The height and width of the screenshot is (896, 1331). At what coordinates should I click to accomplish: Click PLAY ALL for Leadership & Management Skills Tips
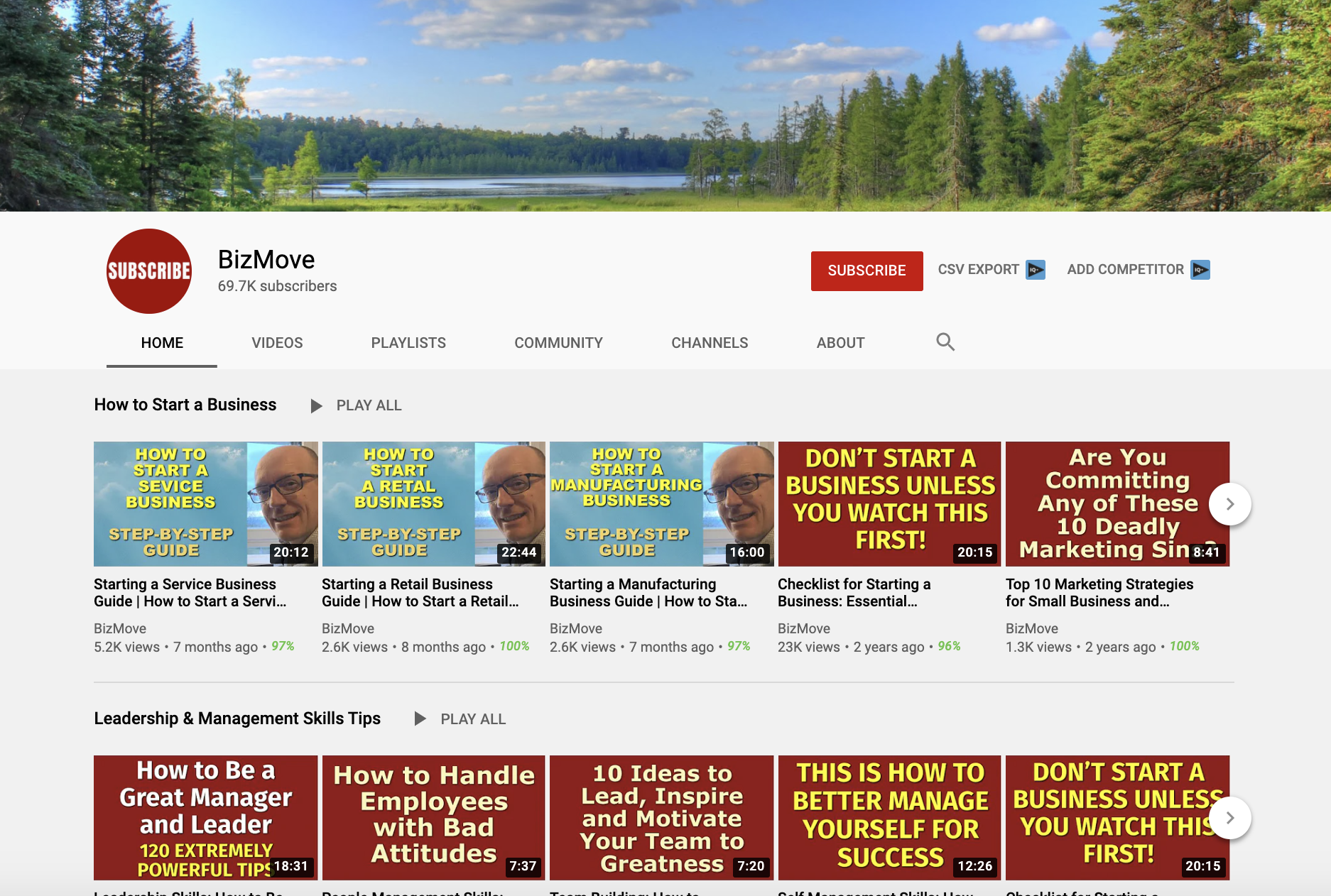[473, 719]
